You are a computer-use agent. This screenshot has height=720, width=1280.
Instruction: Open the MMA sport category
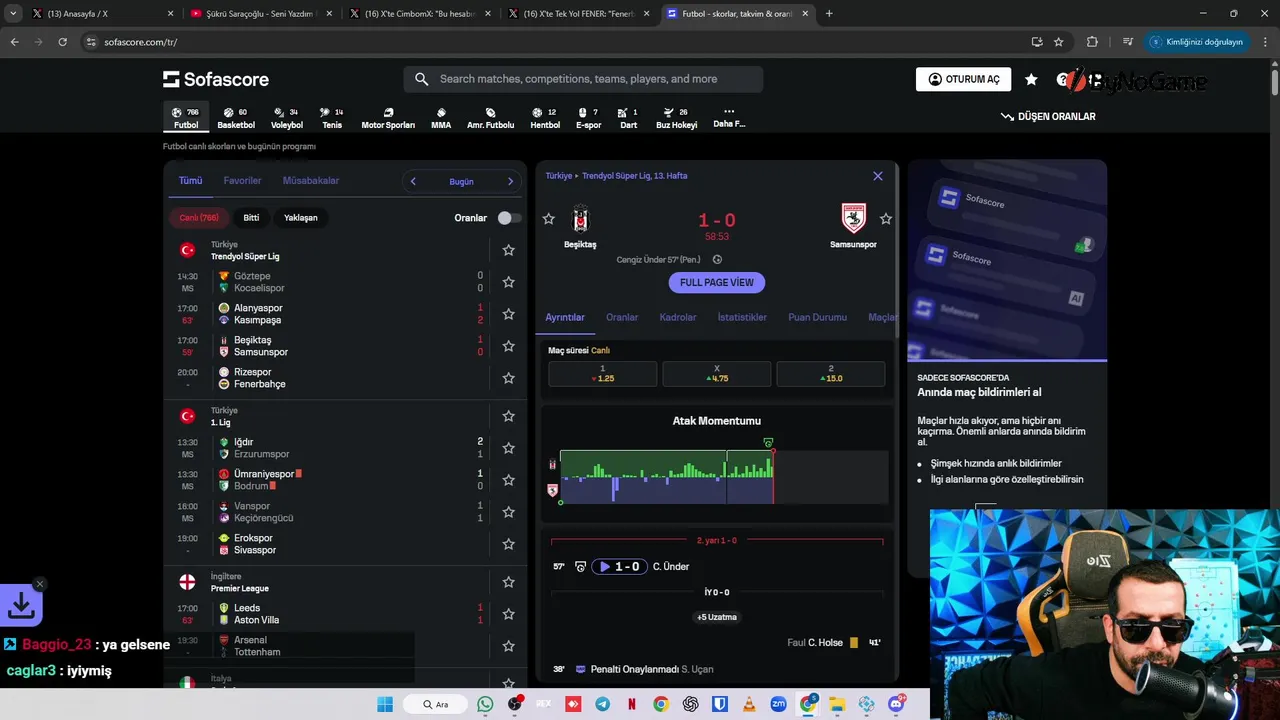441,118
